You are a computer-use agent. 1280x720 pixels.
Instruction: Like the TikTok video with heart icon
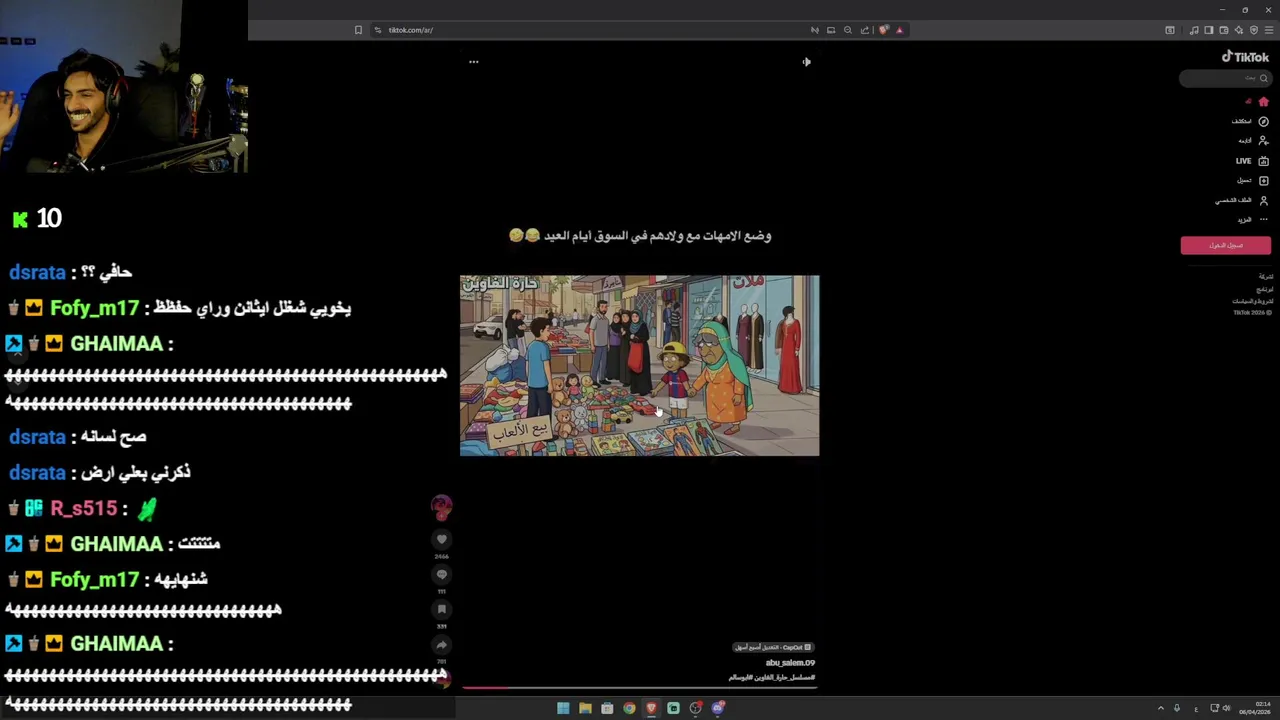[x=442, y=540]
